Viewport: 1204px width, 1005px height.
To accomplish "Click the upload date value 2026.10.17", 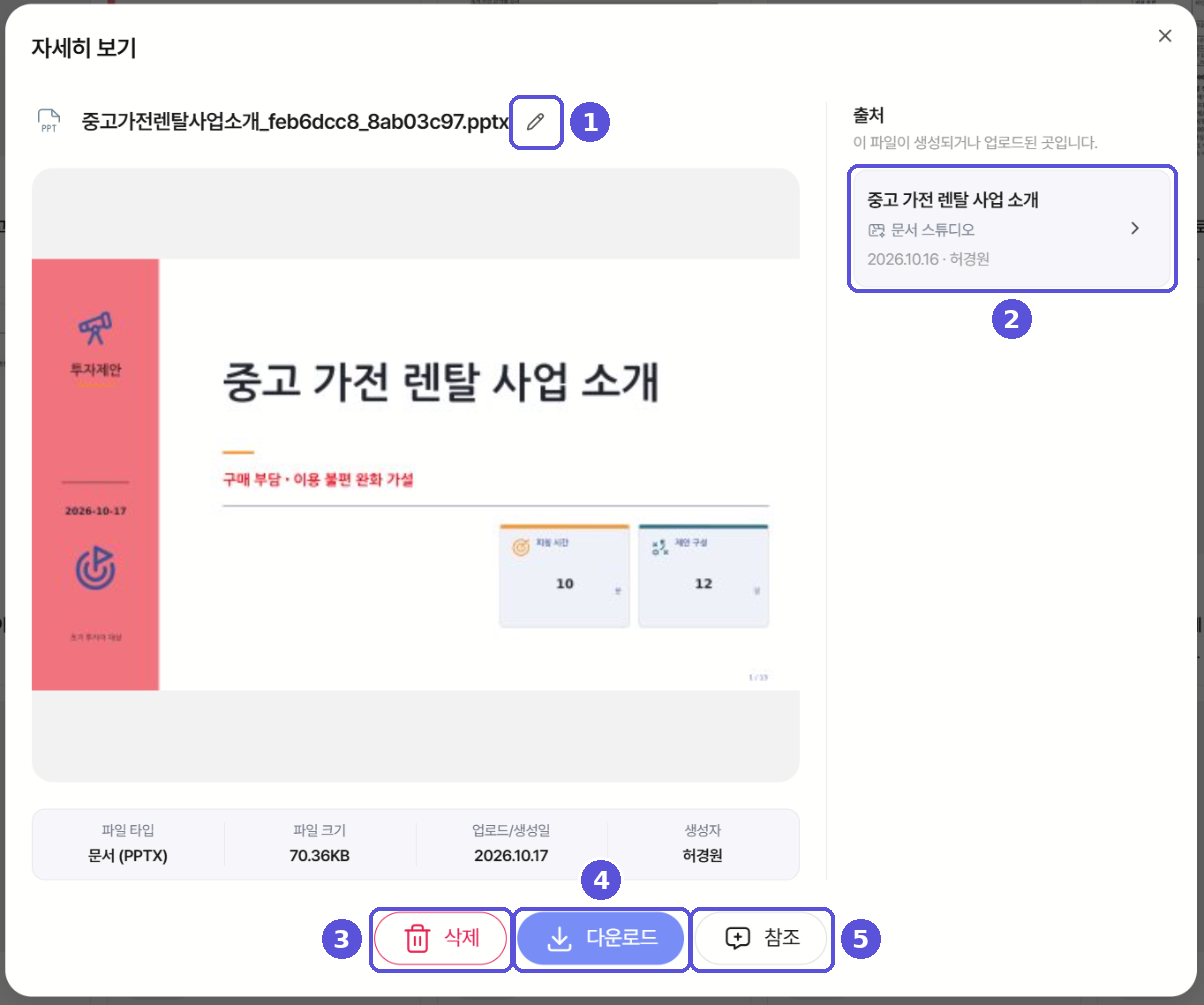I will 511,856.
